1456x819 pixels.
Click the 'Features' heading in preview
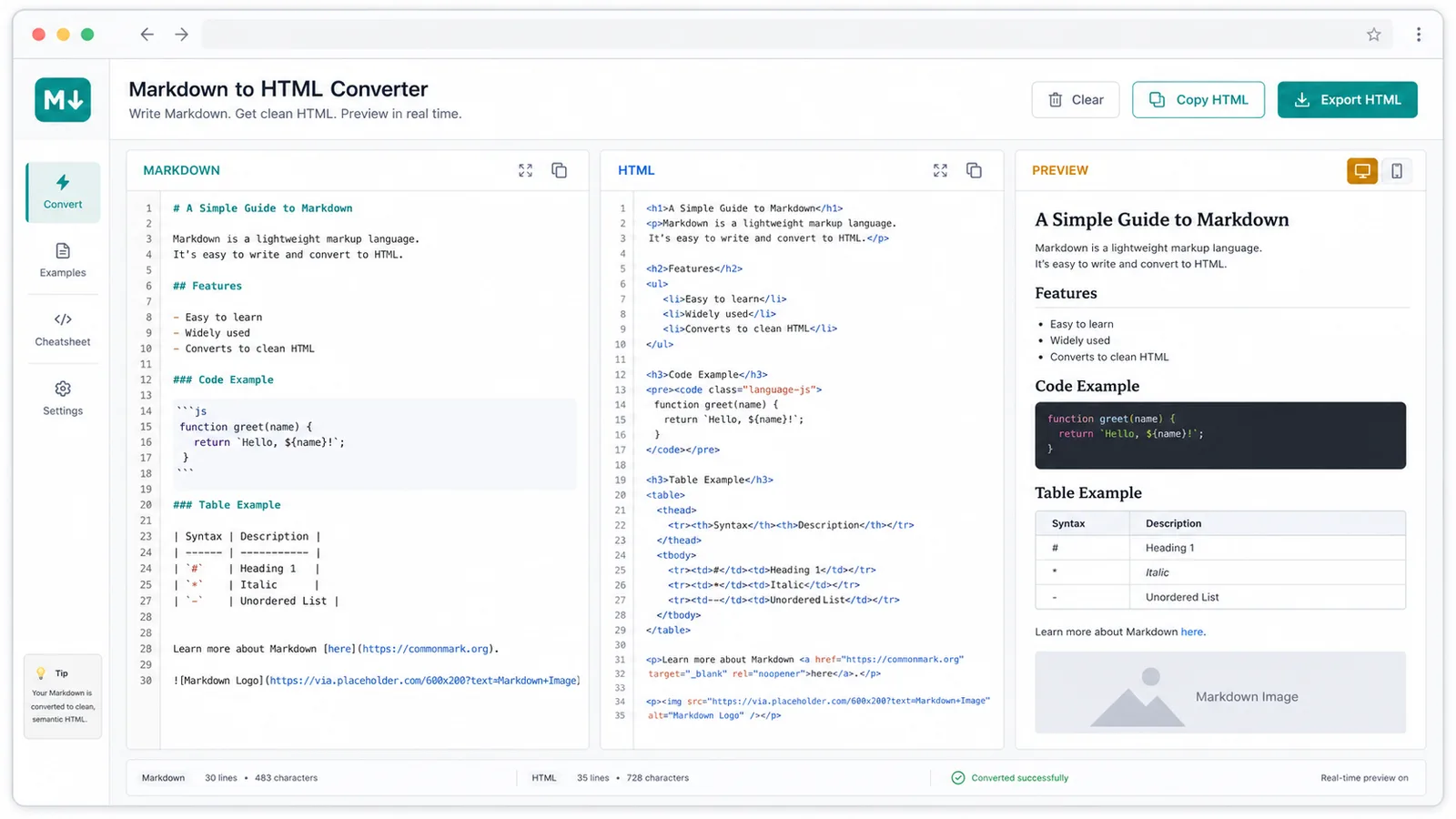(1066, 293)
